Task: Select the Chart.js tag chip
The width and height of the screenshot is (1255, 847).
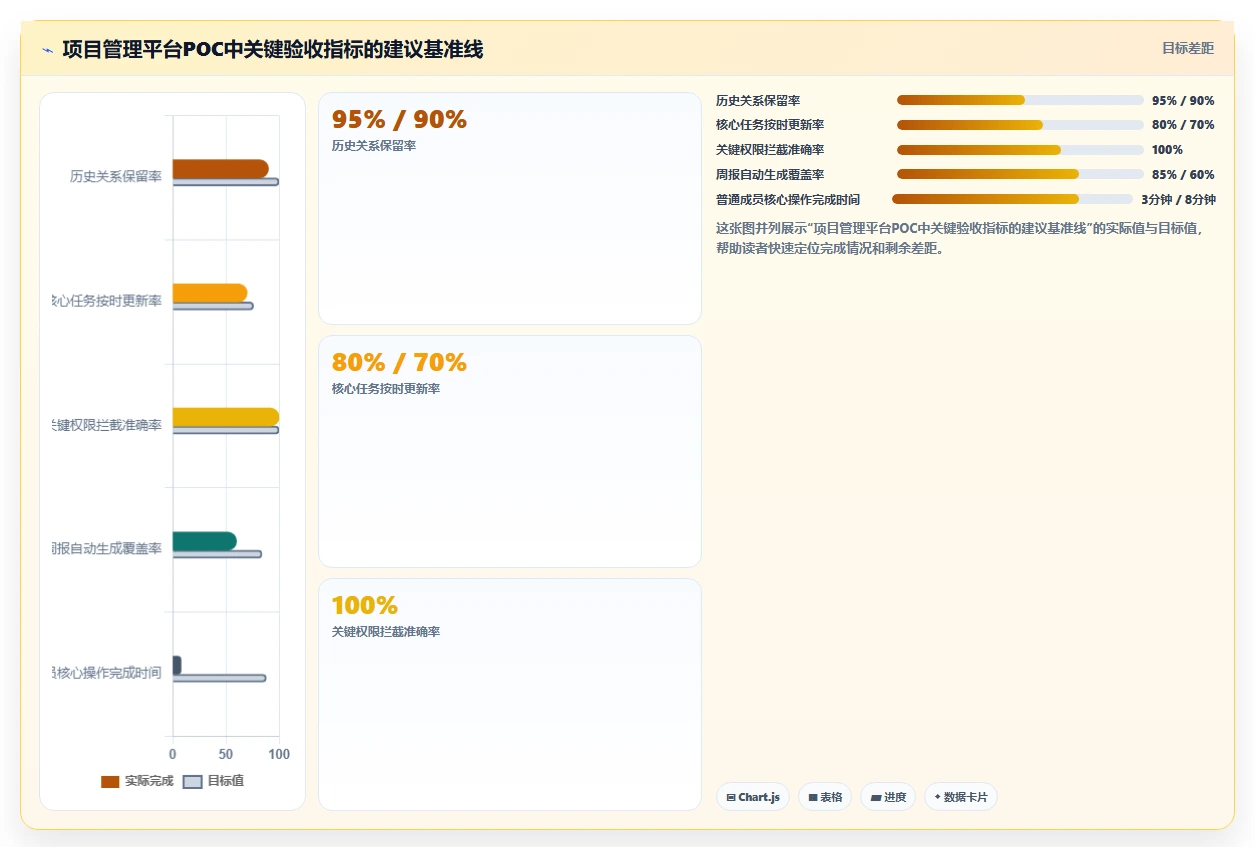Action: 753,797
